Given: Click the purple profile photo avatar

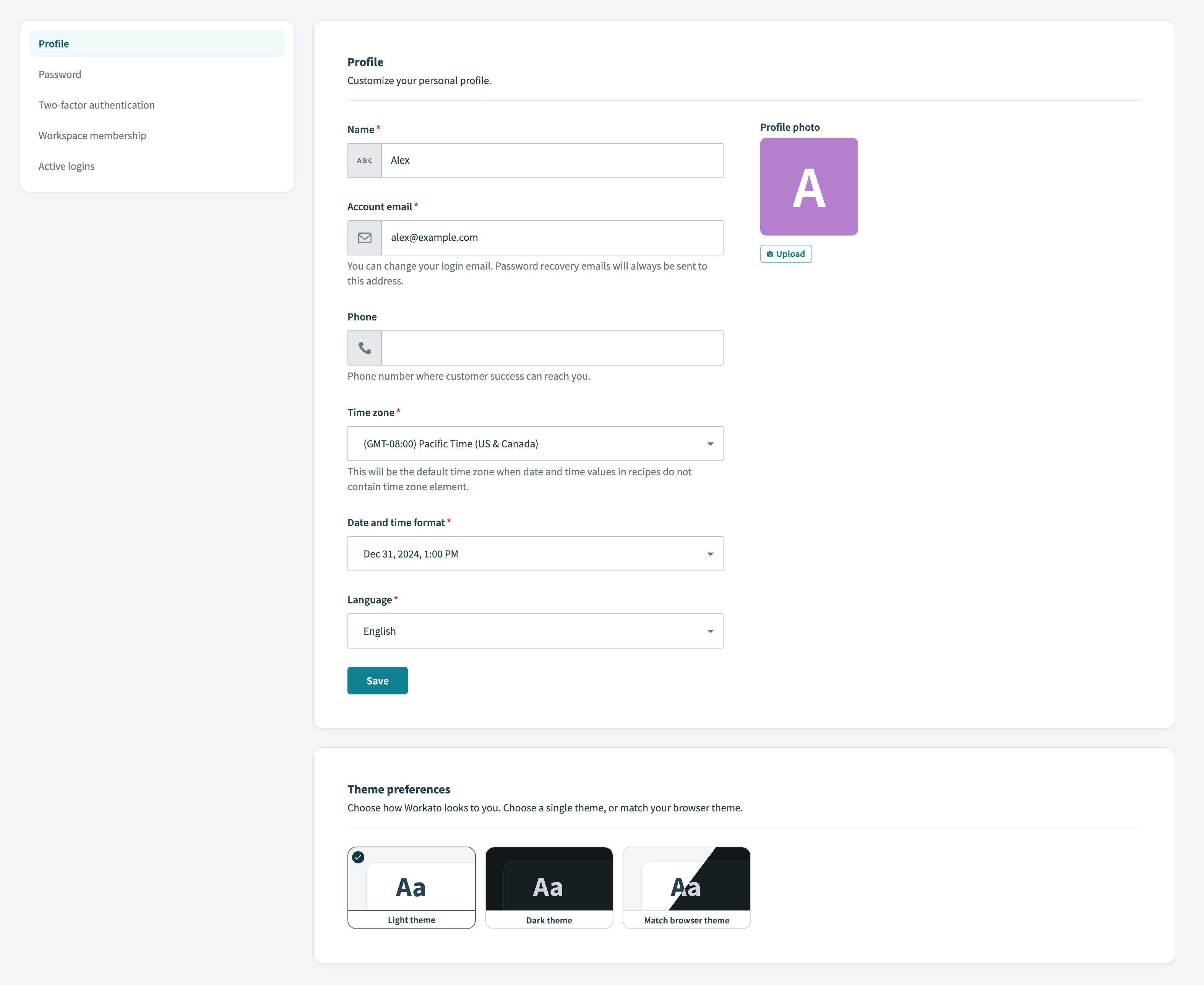Looking at the screenshot, I should pyautogui.click(x=809, y=186).
